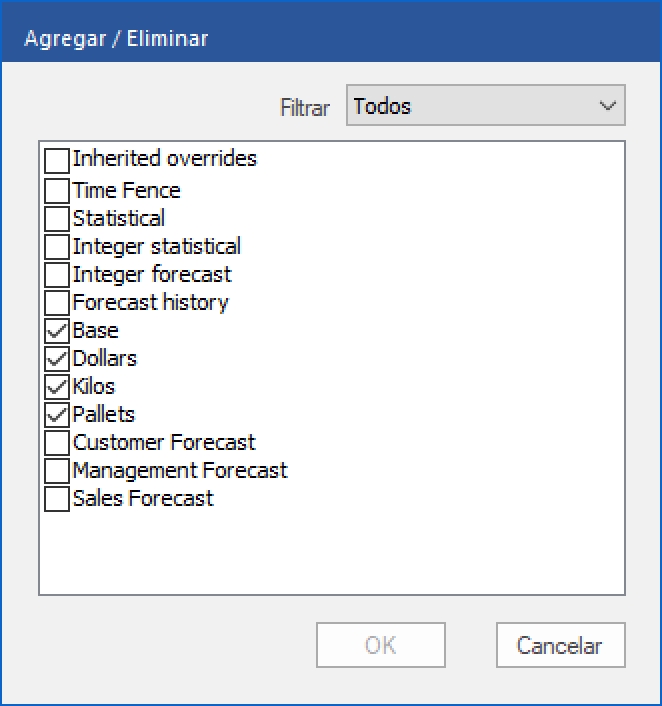Tick the Statistical checkbox
This screenshot has width=662, height=706.
(x=57, y=219)
